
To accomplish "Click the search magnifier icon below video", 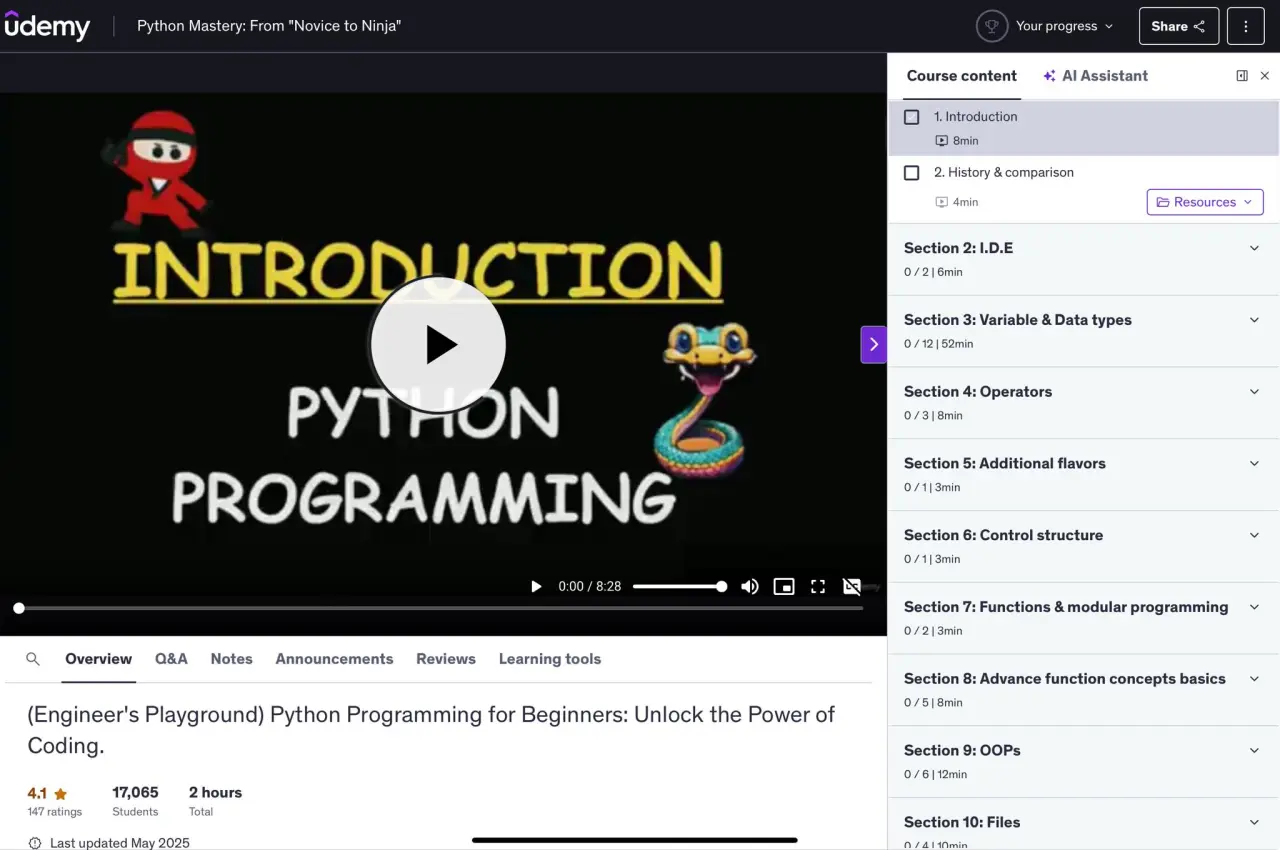I will pos(33,659).
